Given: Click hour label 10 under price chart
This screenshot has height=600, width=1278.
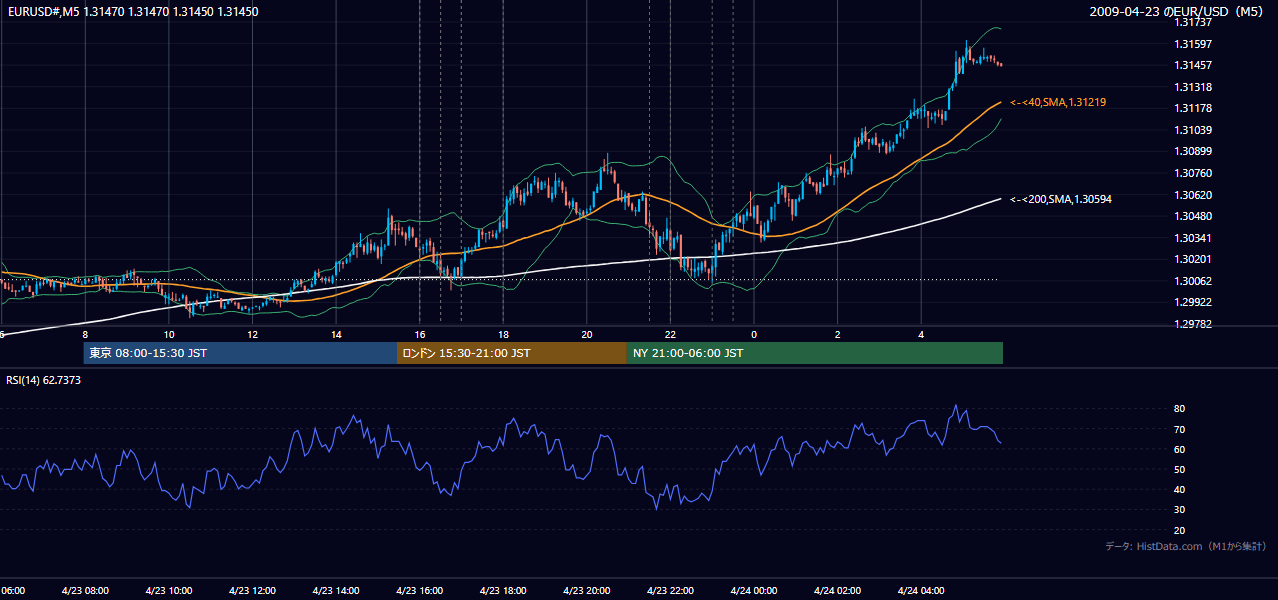Looking at the screenshot, I should (x=169, y=334).
